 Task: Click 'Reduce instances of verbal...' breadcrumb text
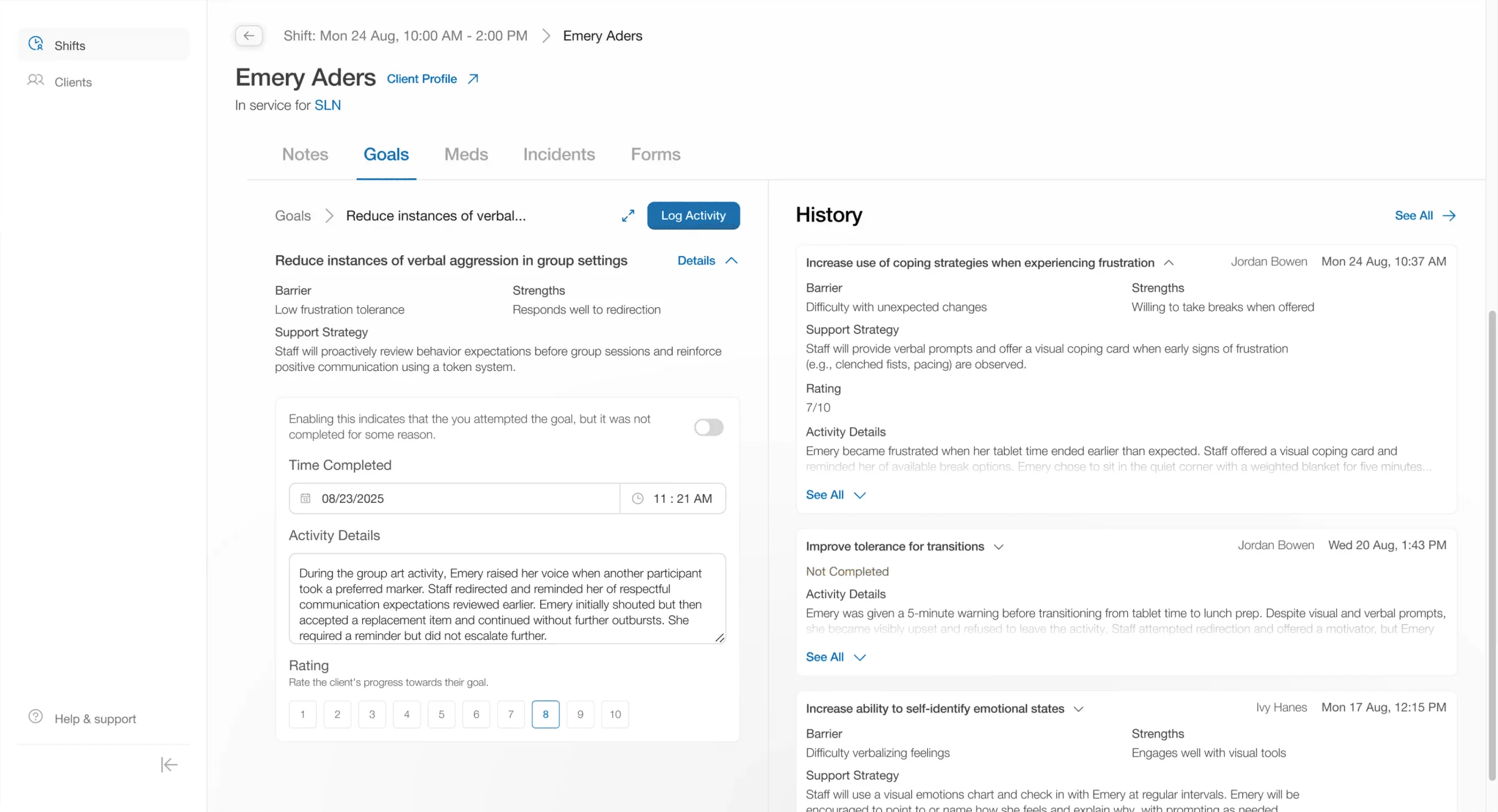[436, 216]
